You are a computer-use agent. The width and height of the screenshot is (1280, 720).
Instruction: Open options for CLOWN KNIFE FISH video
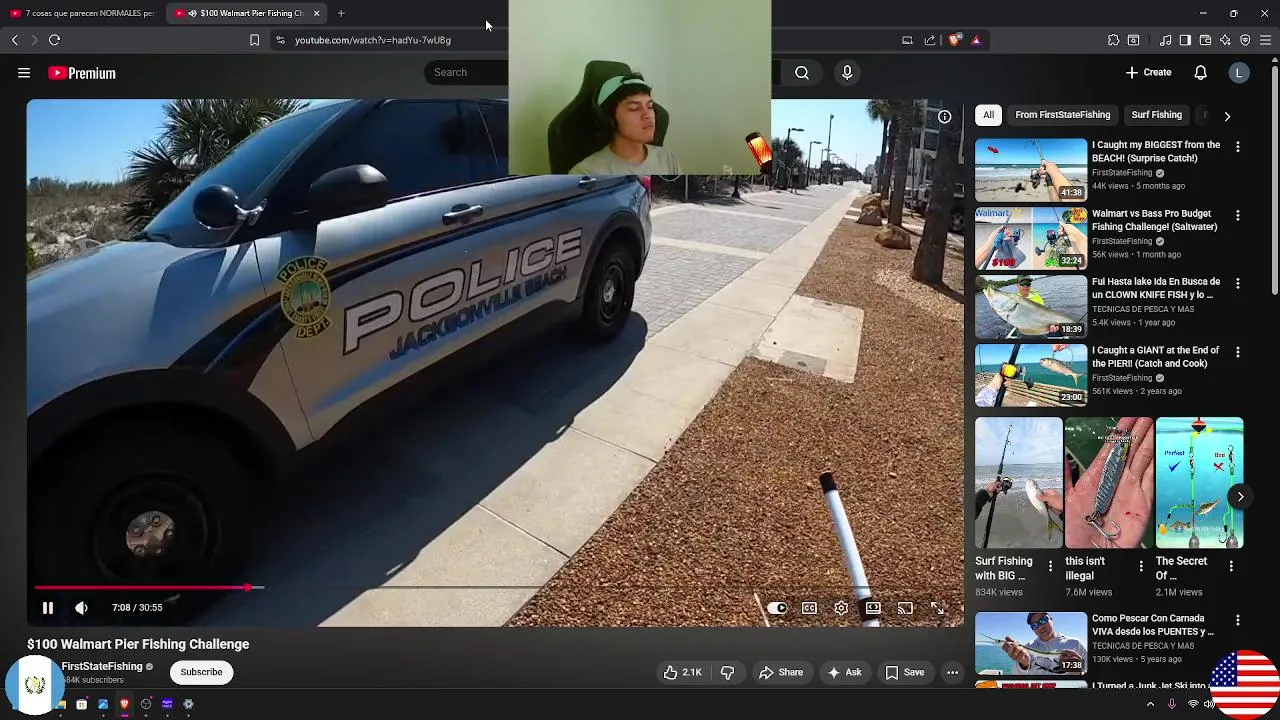pos(1237,284)
